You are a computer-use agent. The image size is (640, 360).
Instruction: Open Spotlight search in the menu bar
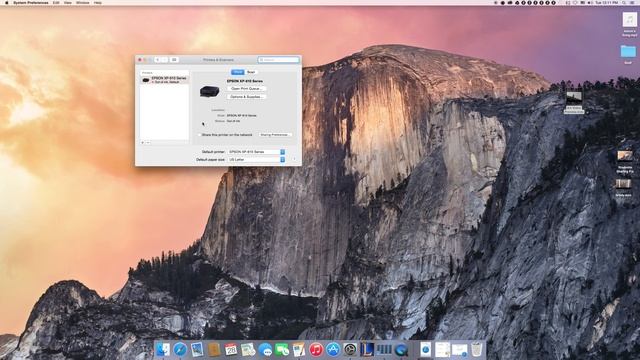[624, 2]
